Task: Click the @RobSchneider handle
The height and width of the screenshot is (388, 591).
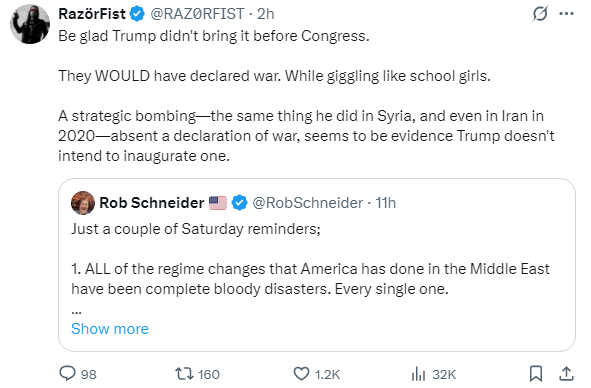Action: click(307, 203)
